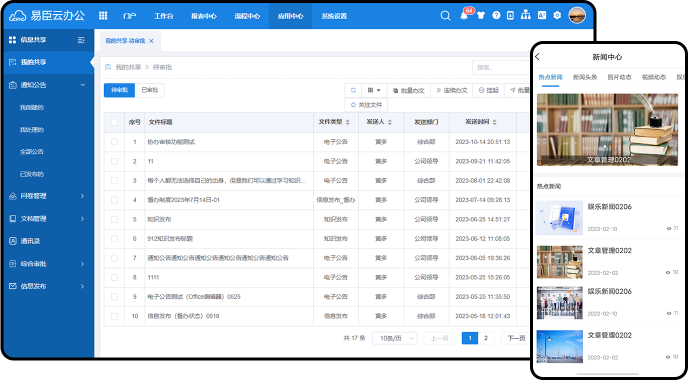Click the 挂起 toolbar button
Screen dimensions: 688x380
[x=488, y=90]
